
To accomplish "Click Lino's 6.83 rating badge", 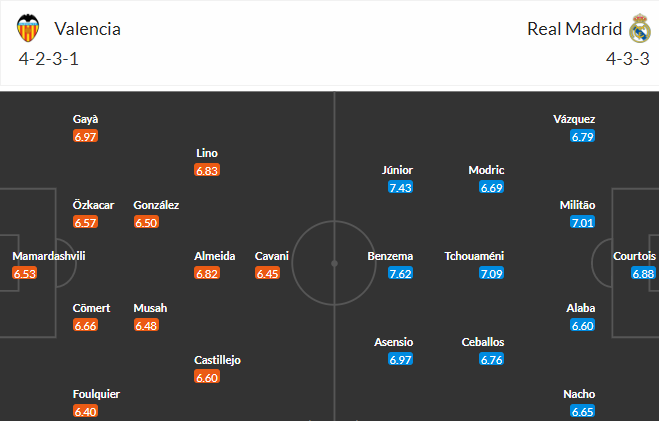I will (x=207, y=170).
